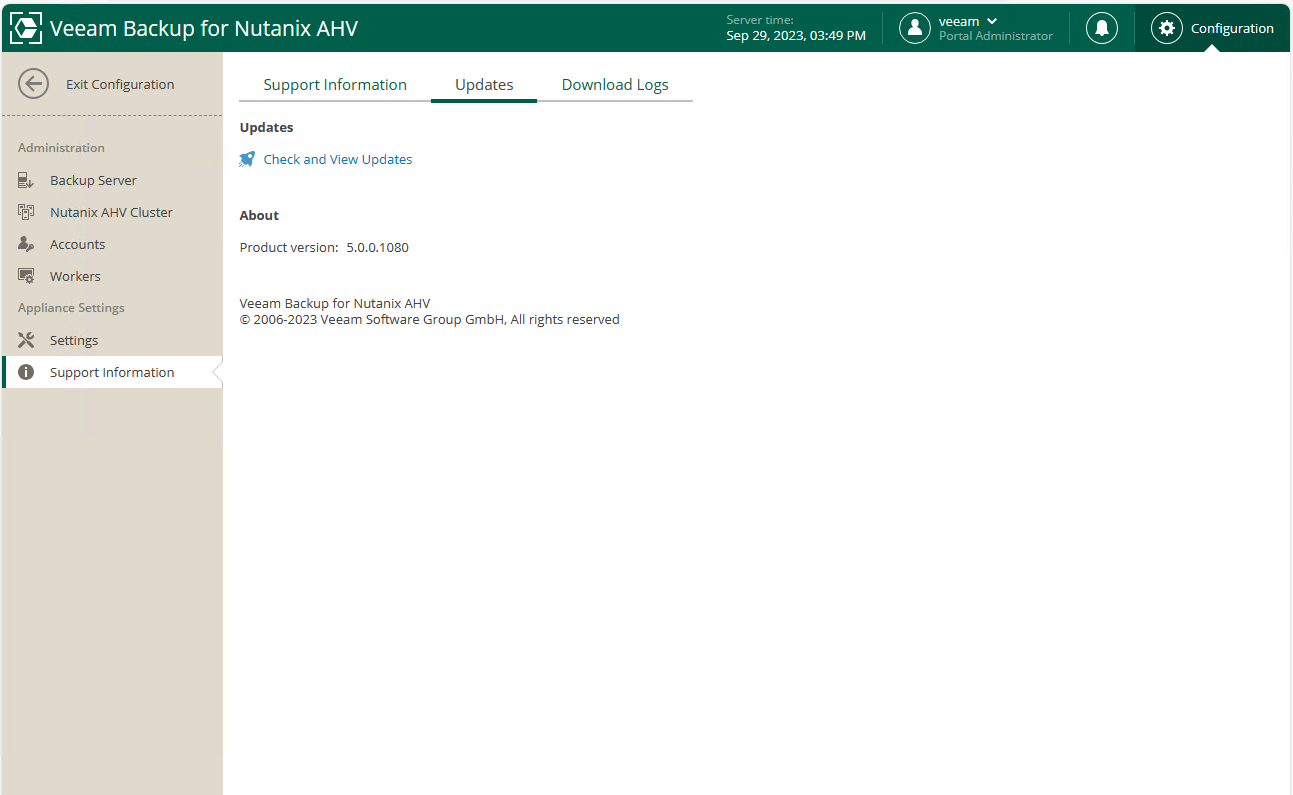The height and width of the screenshot is (795, 1293).
Task: Click the Settings wrench icon
Action: coord(27,340)
